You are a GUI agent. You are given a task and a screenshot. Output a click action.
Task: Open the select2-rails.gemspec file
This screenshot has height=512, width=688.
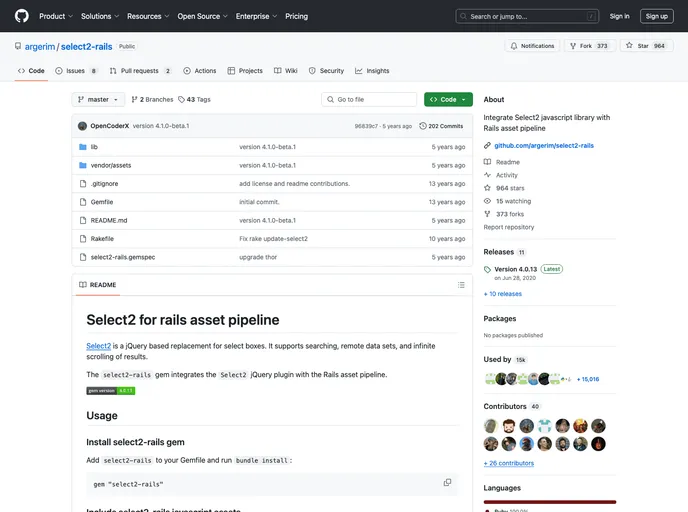point(123,257)
